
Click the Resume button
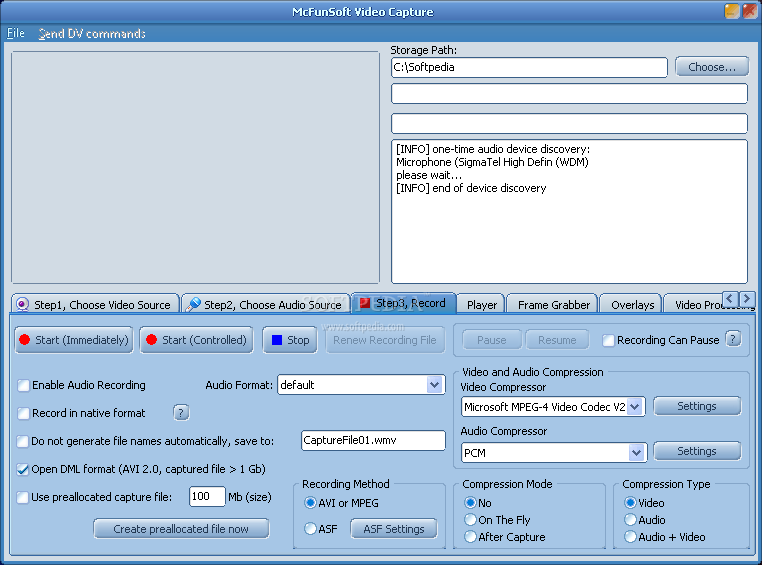(557, 340)
